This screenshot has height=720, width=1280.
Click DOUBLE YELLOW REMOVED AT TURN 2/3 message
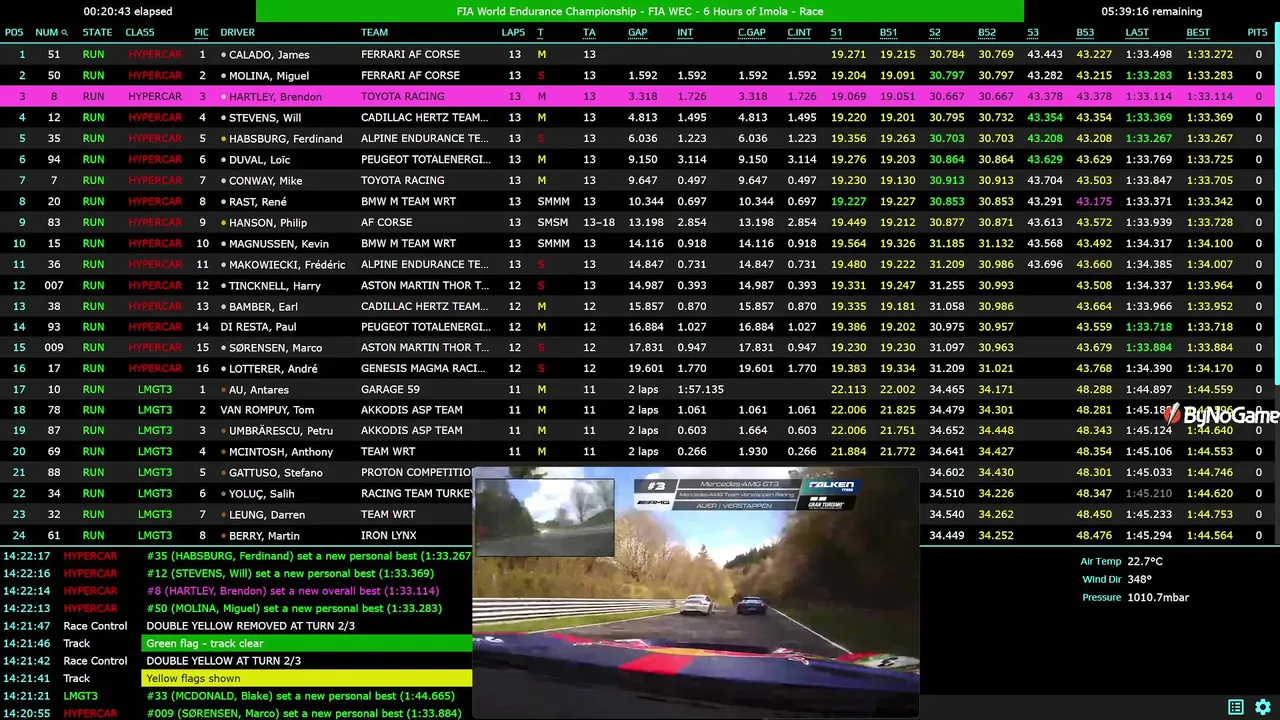[x=250, y=626]
